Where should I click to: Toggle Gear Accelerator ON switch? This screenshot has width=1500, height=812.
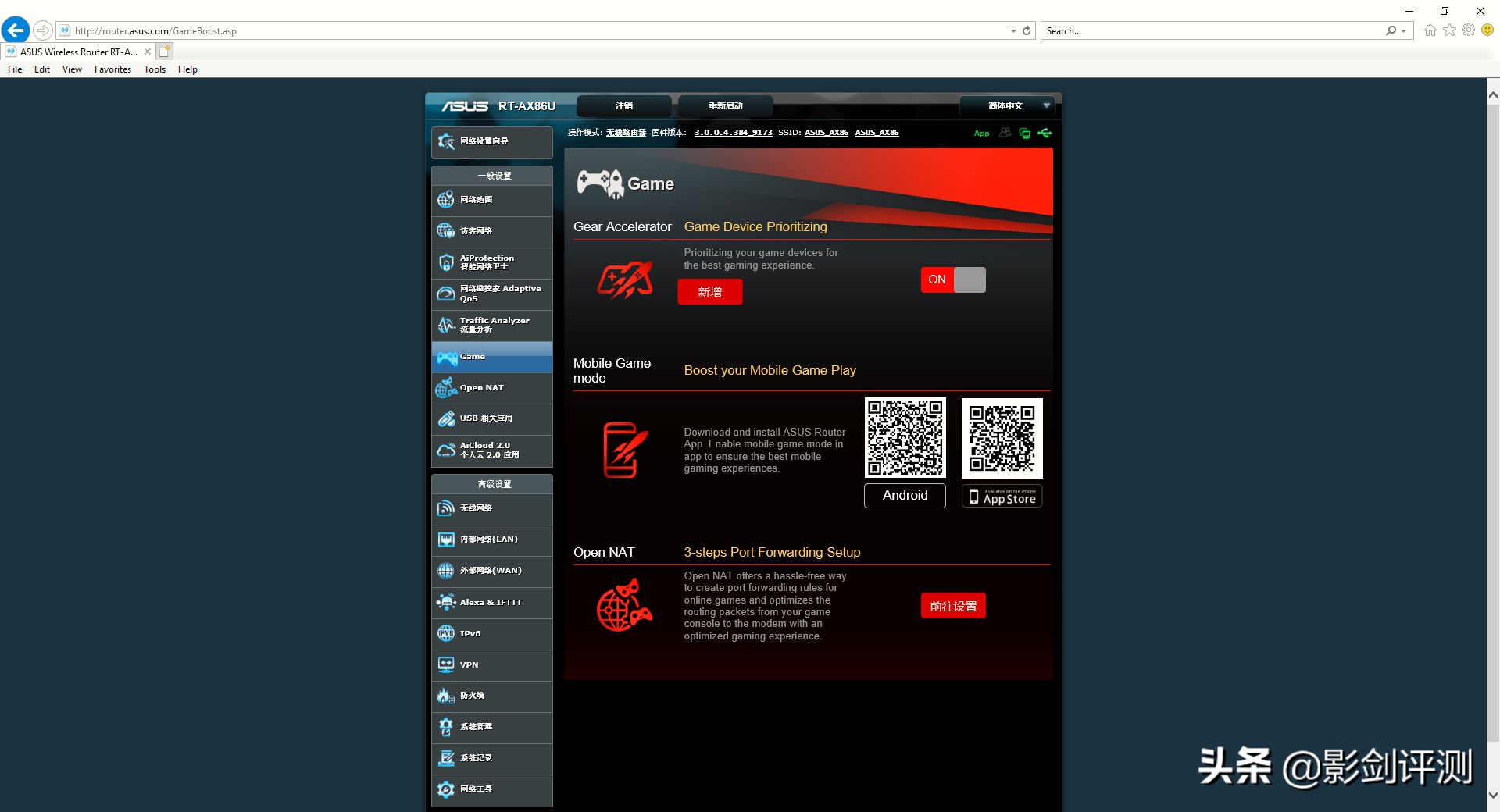[953, 280]
